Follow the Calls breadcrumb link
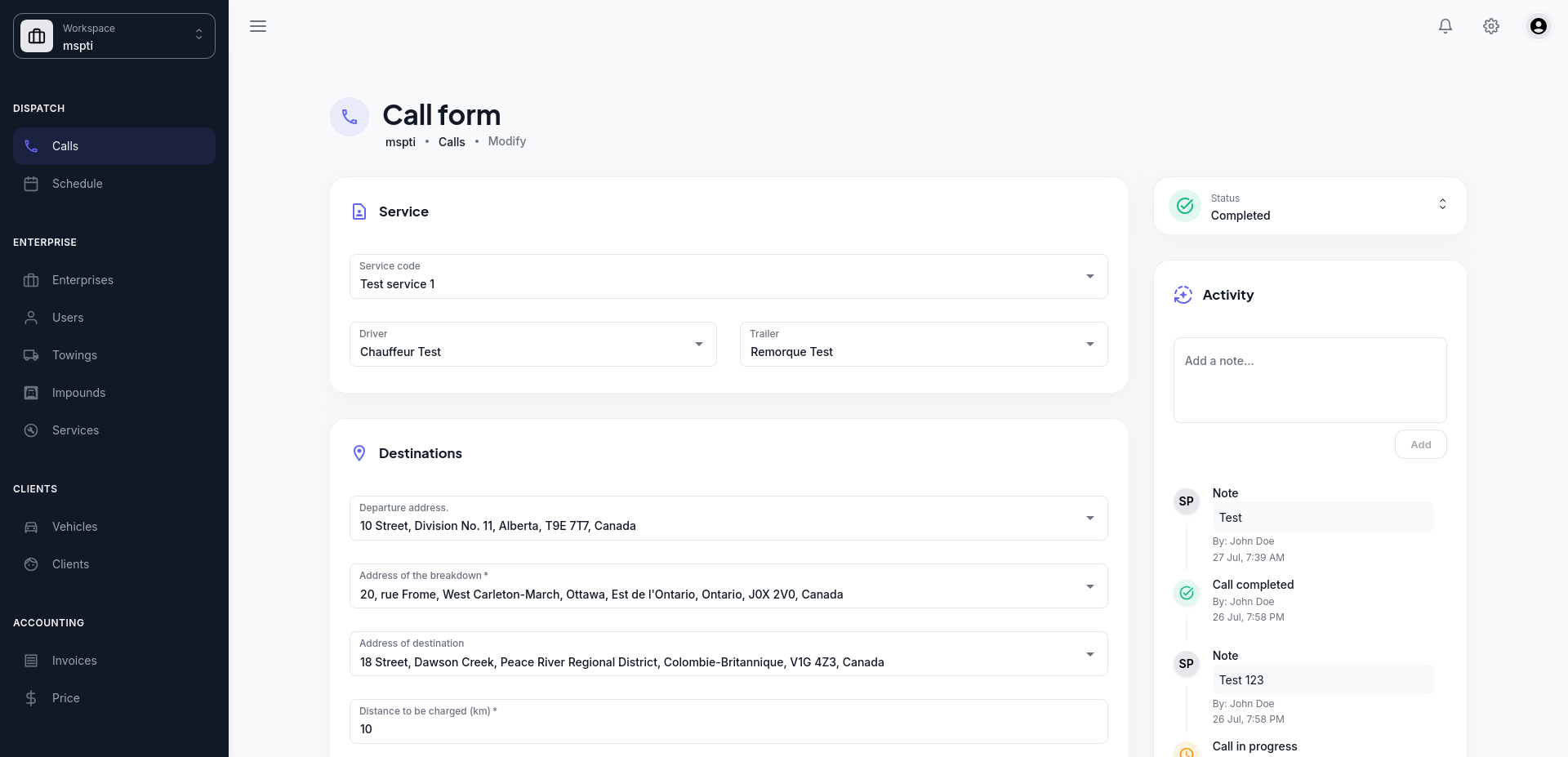This screenshot has height=757, width=1568. [x=452, y=142]
